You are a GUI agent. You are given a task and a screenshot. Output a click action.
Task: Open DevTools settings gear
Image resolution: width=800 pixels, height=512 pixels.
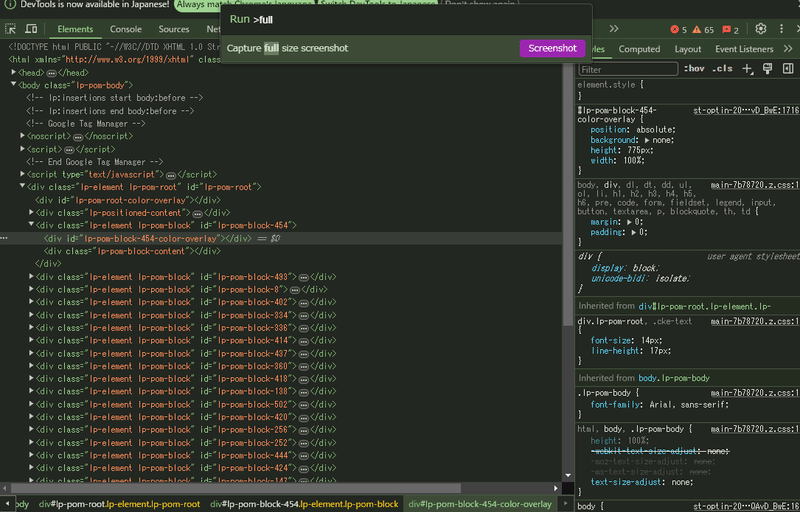point(761,29)
